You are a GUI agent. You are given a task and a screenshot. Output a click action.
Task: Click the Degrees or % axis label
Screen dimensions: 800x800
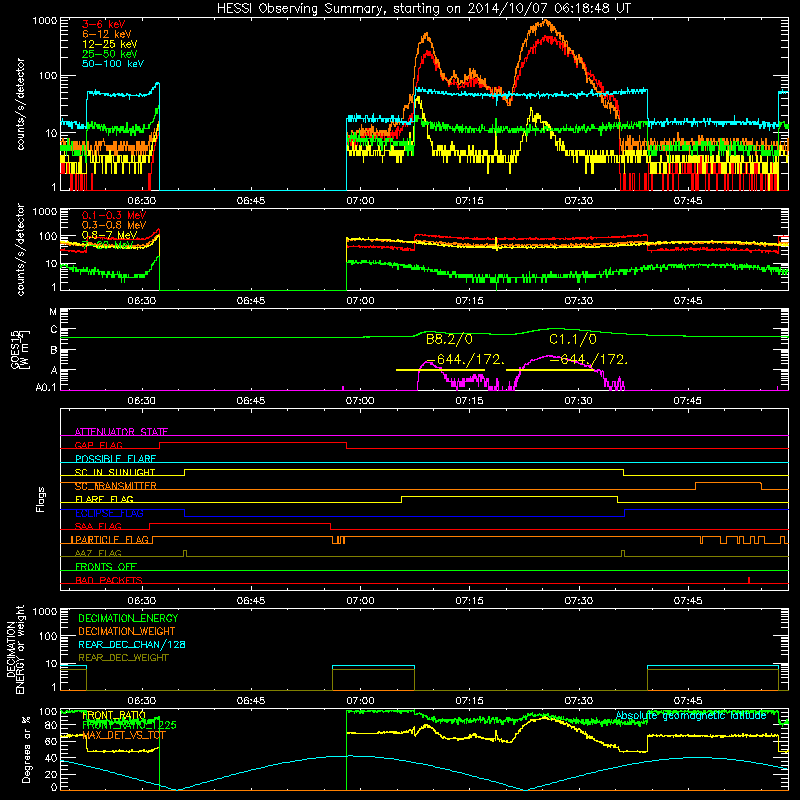coord(25,749)
